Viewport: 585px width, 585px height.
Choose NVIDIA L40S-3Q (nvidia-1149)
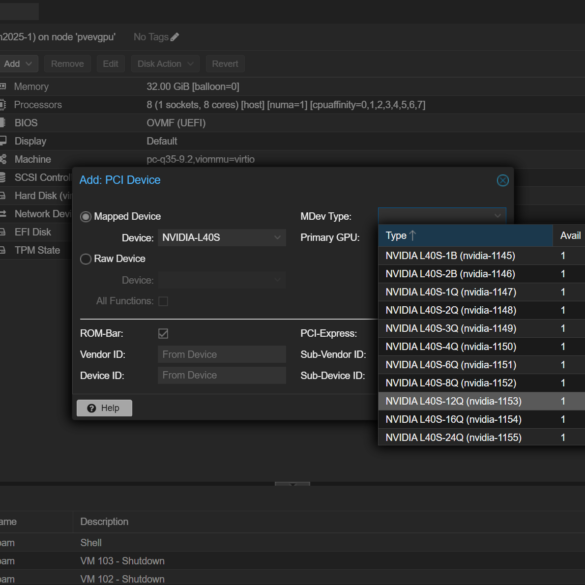[482, 328]
